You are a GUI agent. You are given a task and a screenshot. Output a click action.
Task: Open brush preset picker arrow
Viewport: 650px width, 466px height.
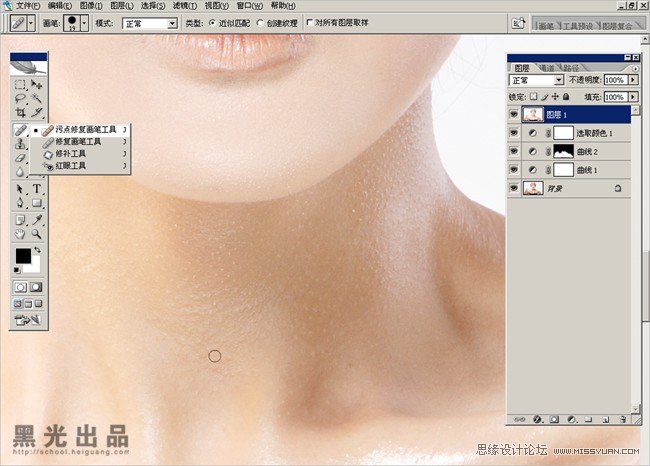84,23
